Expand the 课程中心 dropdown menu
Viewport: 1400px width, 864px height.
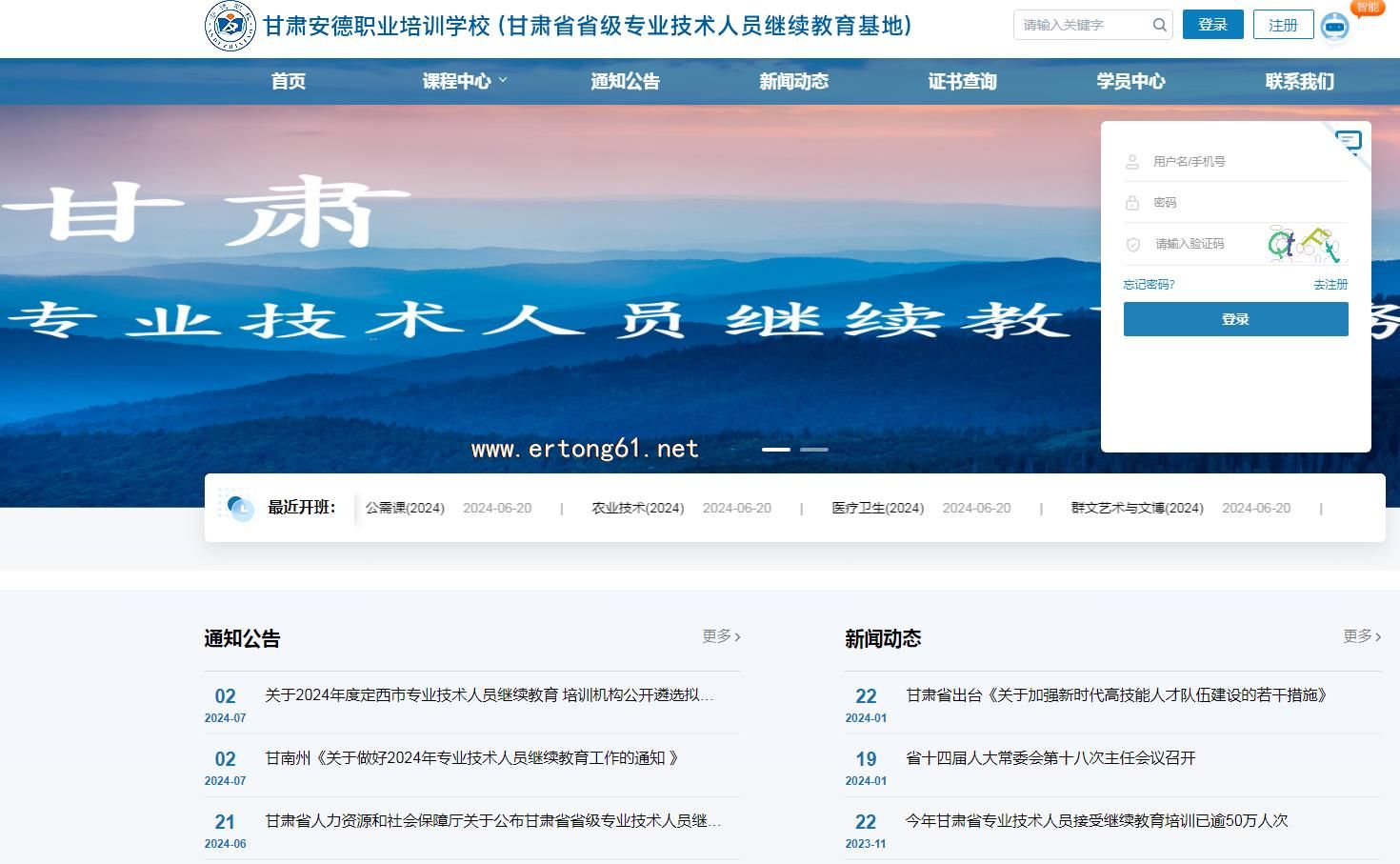coord(464,82)
